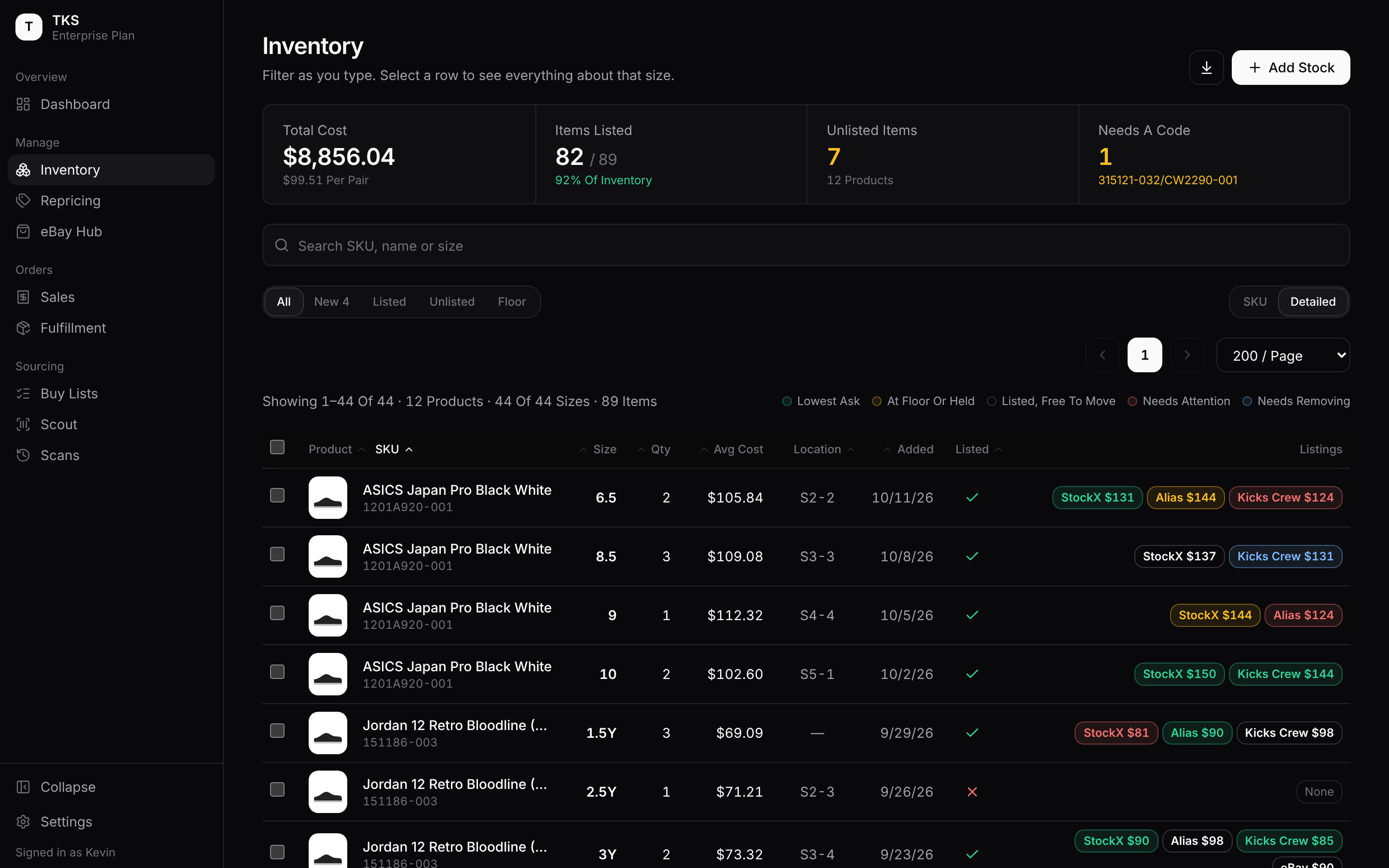The width and height of the screenshot is (1389, 868).
Task: Click the Add Stock button
Action: (1290, 68)
